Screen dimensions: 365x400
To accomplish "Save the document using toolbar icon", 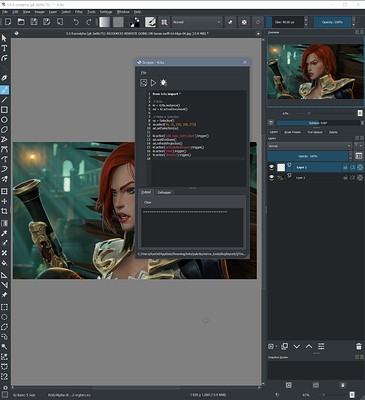I will tap(34, 22).
